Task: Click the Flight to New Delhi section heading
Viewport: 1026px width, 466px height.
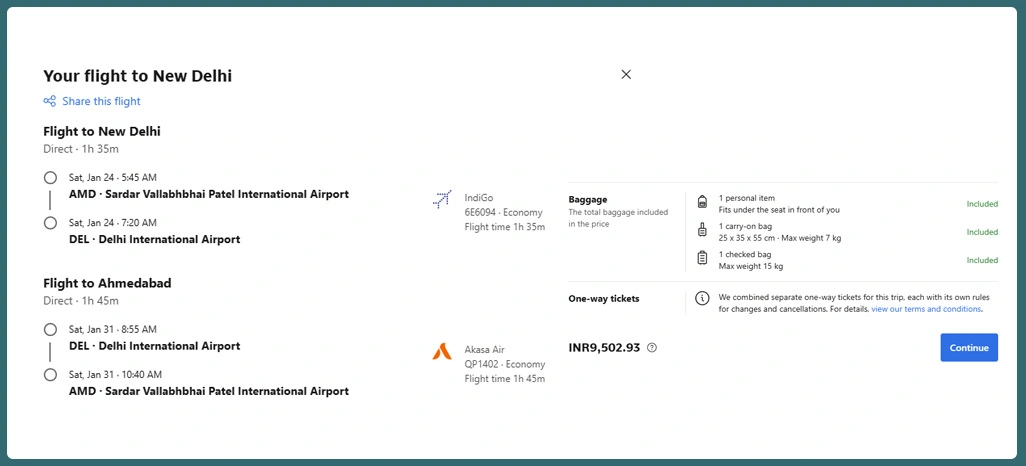Action: [102, 131]
